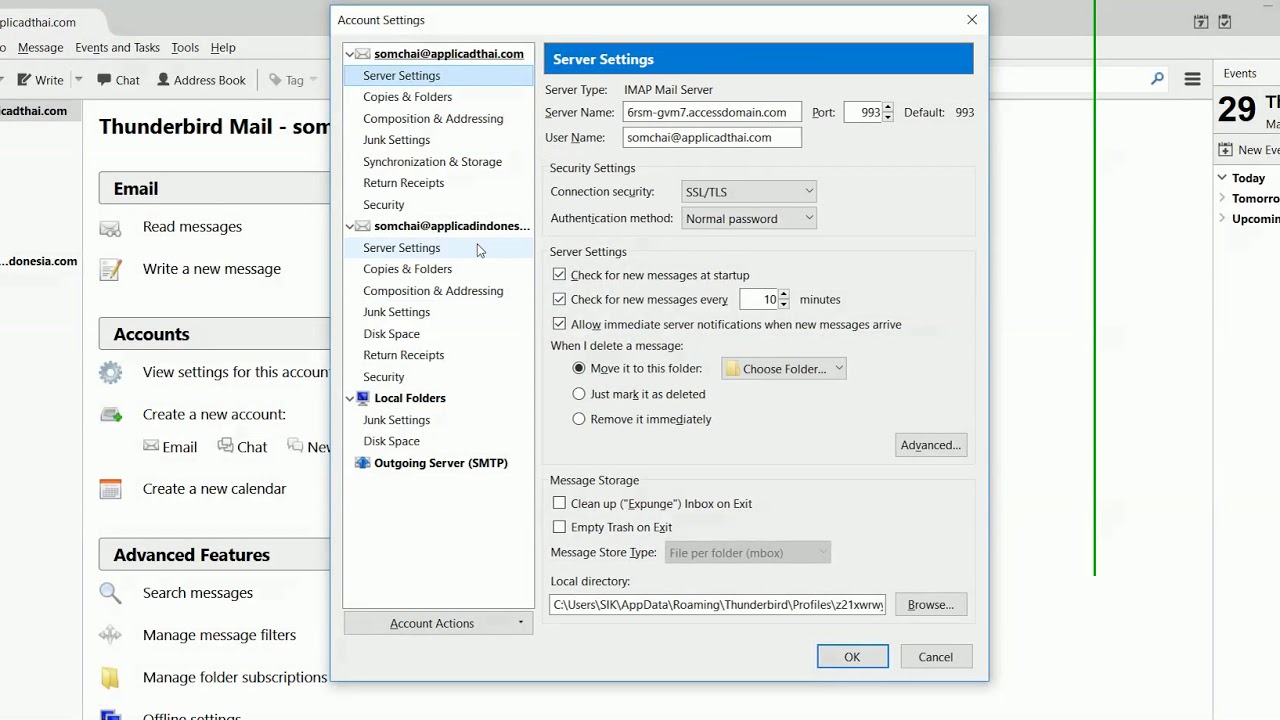Screen dimensions: 1280x720
Task: Click the New Event calendar icon
Action: point(1225,150)
